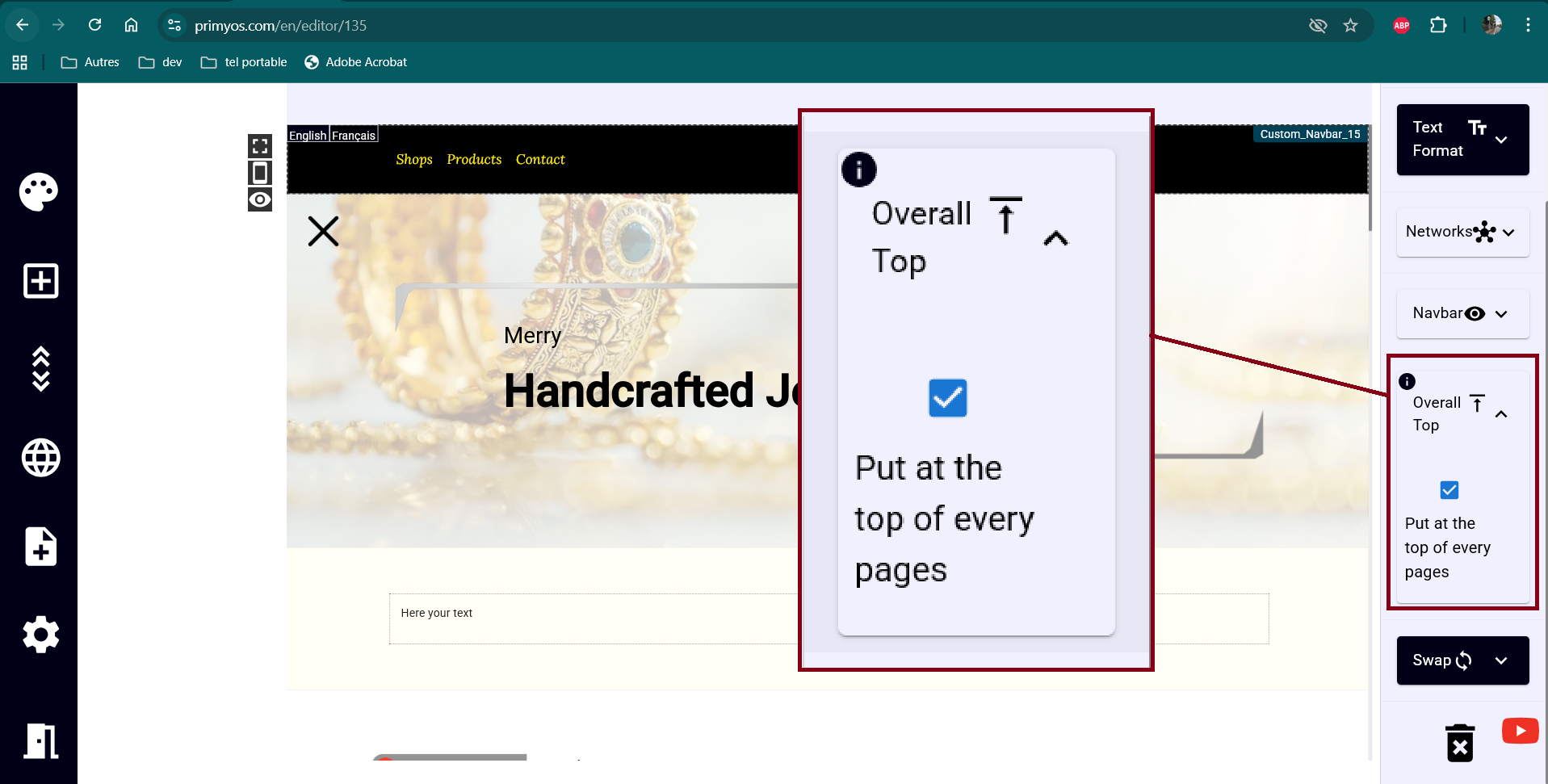Click the add new page icon
The image size is (1548, 784).
click(40, 547)
